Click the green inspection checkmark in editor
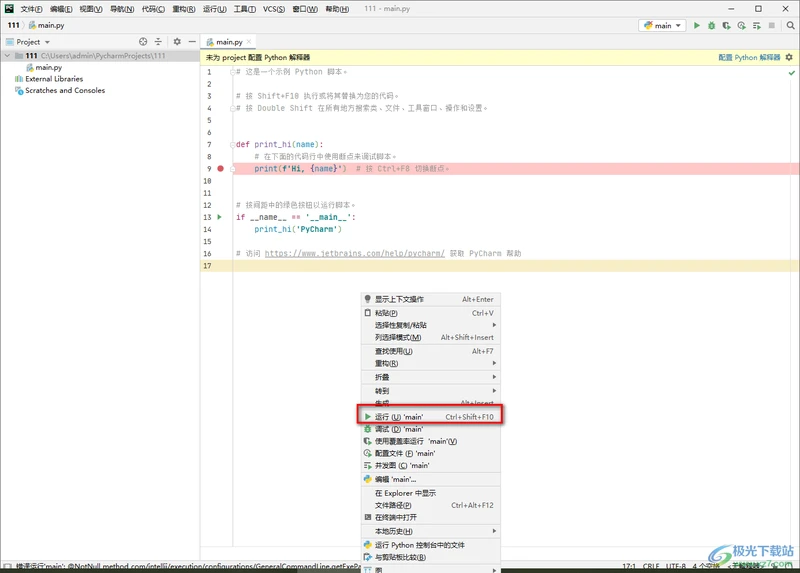The width and height of the screenshot is (800, 573). (x=792, y=73)
